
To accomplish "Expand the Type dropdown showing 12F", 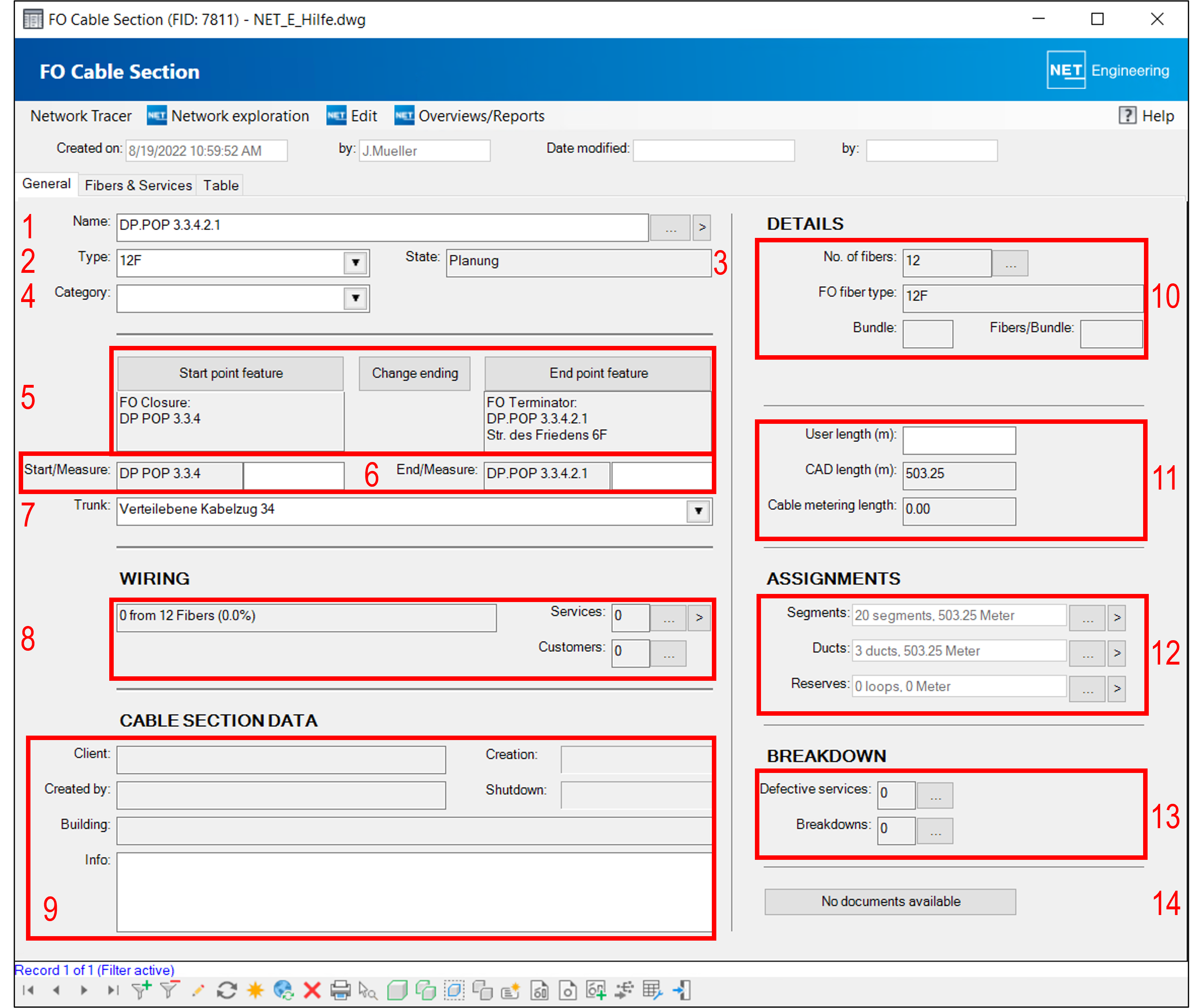I will (355, 263).
